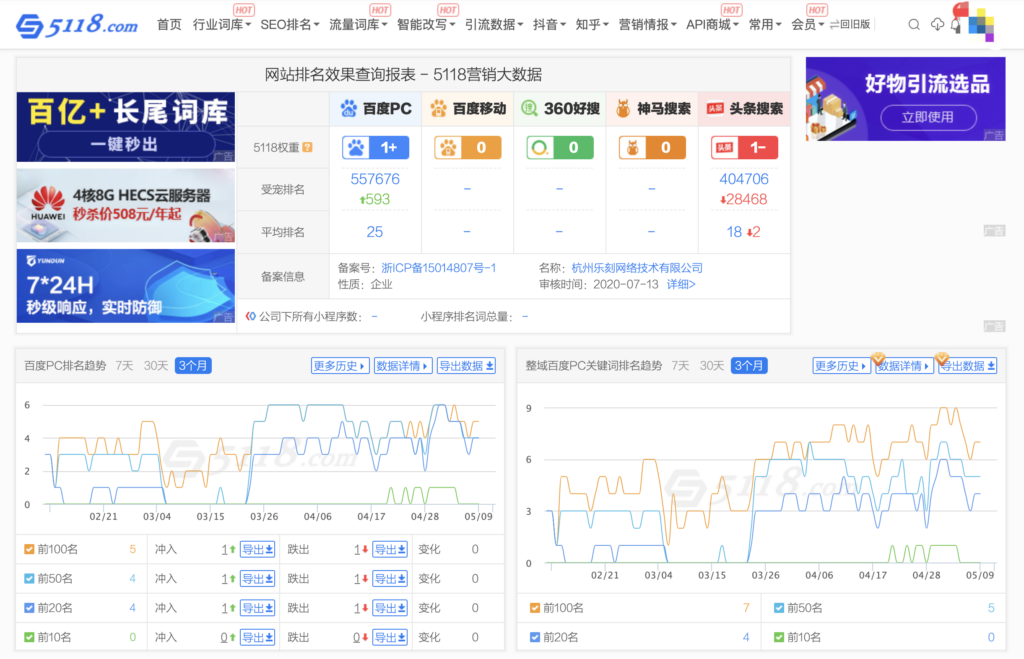Switch 百度PC排名趋势 to 3个月
This screenshot has width=1024, height=659.
coord(193,366)
